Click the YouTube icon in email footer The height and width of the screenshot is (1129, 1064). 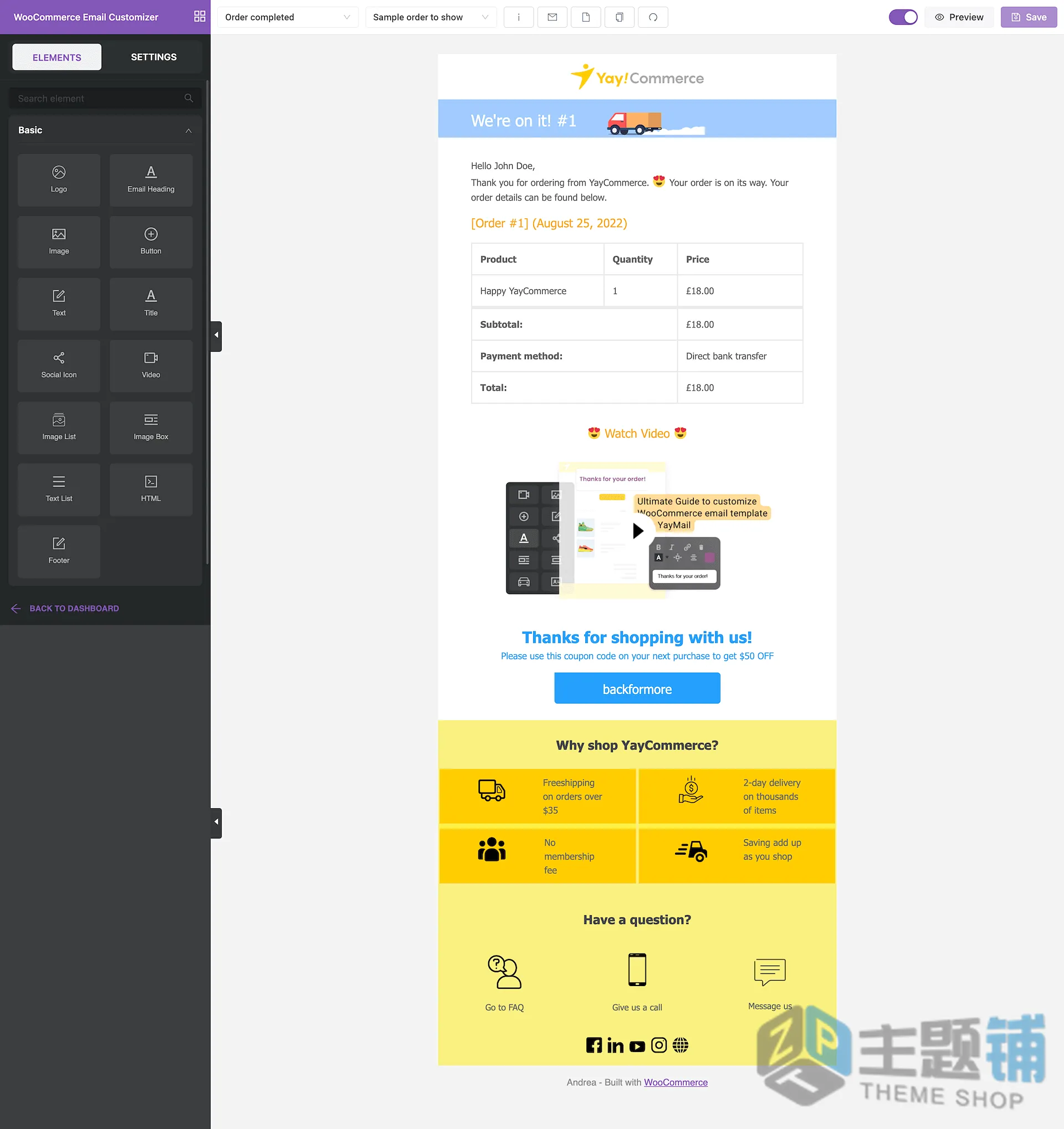coord(637,1045)
